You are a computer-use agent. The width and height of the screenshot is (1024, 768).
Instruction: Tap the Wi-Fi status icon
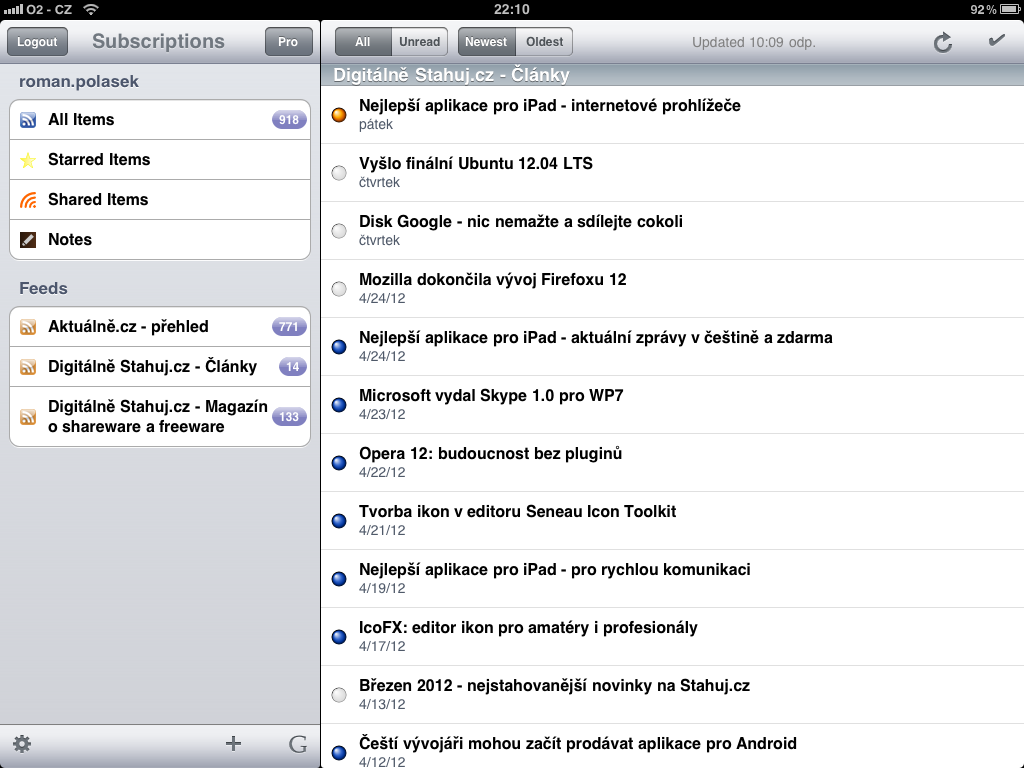pos(91,9)
